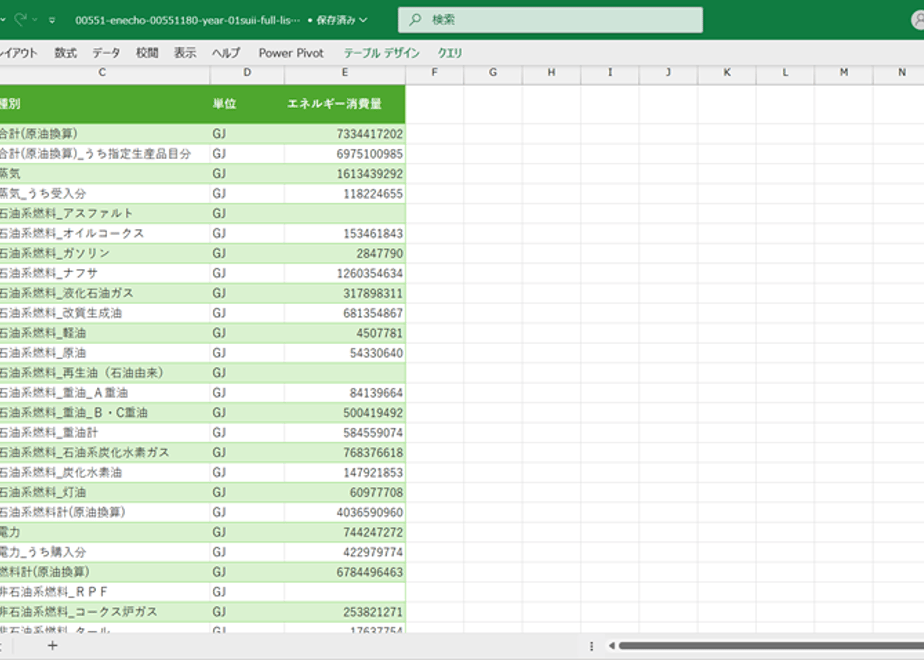The image size is (924, 660).
Task: Select column I header
Action: (x=610, y=72)
